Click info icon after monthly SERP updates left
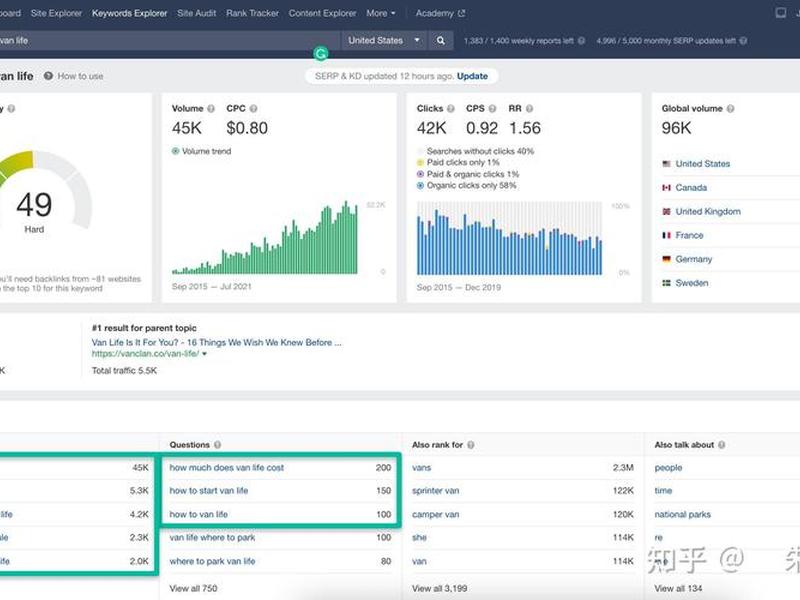 click(743, 41)
